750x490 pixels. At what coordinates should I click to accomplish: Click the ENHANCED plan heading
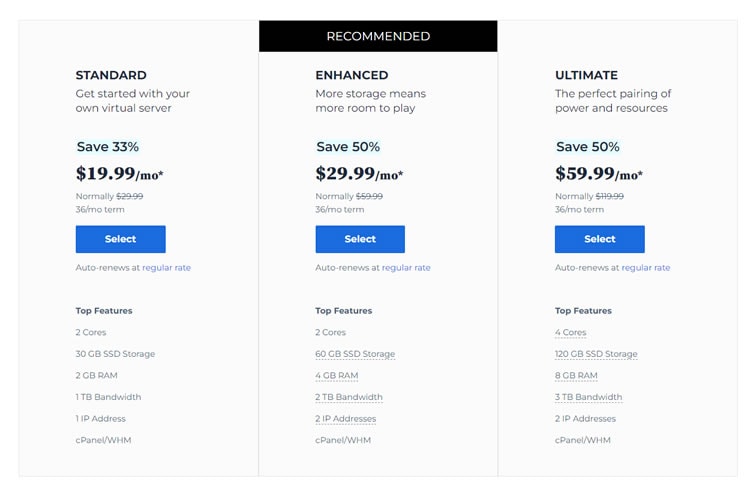point(352,75)
